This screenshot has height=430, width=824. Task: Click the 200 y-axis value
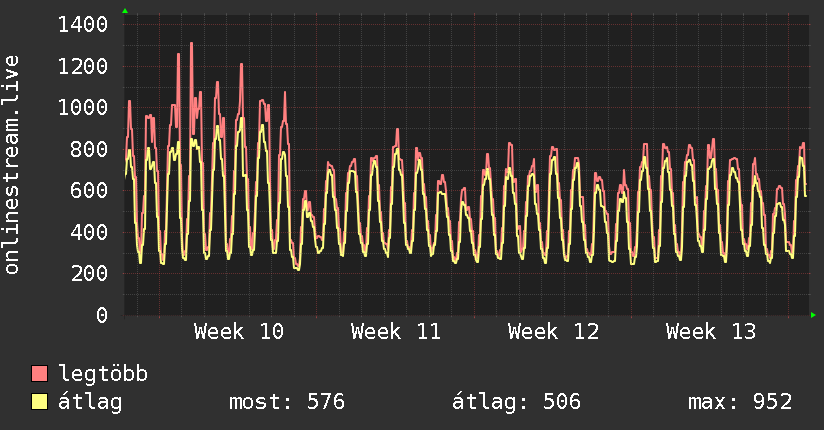click(89, 273)
